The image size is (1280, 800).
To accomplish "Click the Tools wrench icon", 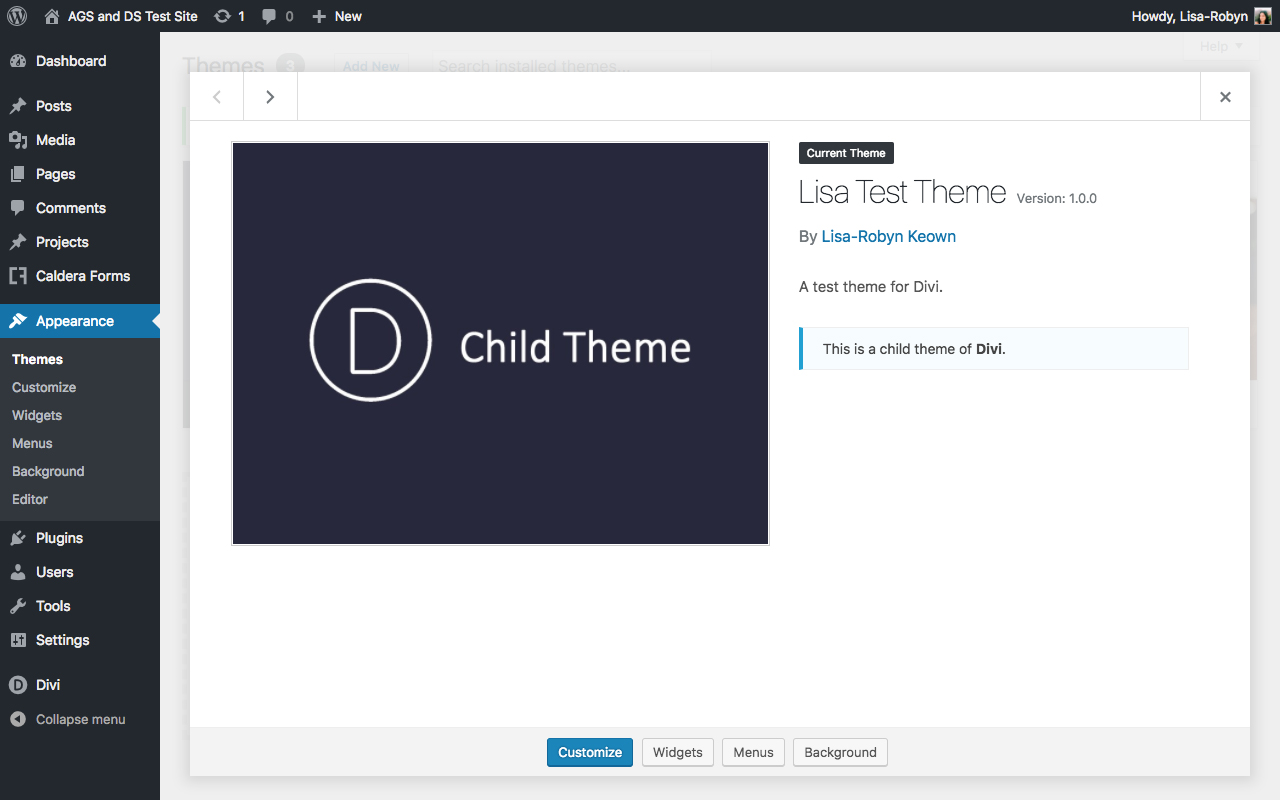I will 18,606.
